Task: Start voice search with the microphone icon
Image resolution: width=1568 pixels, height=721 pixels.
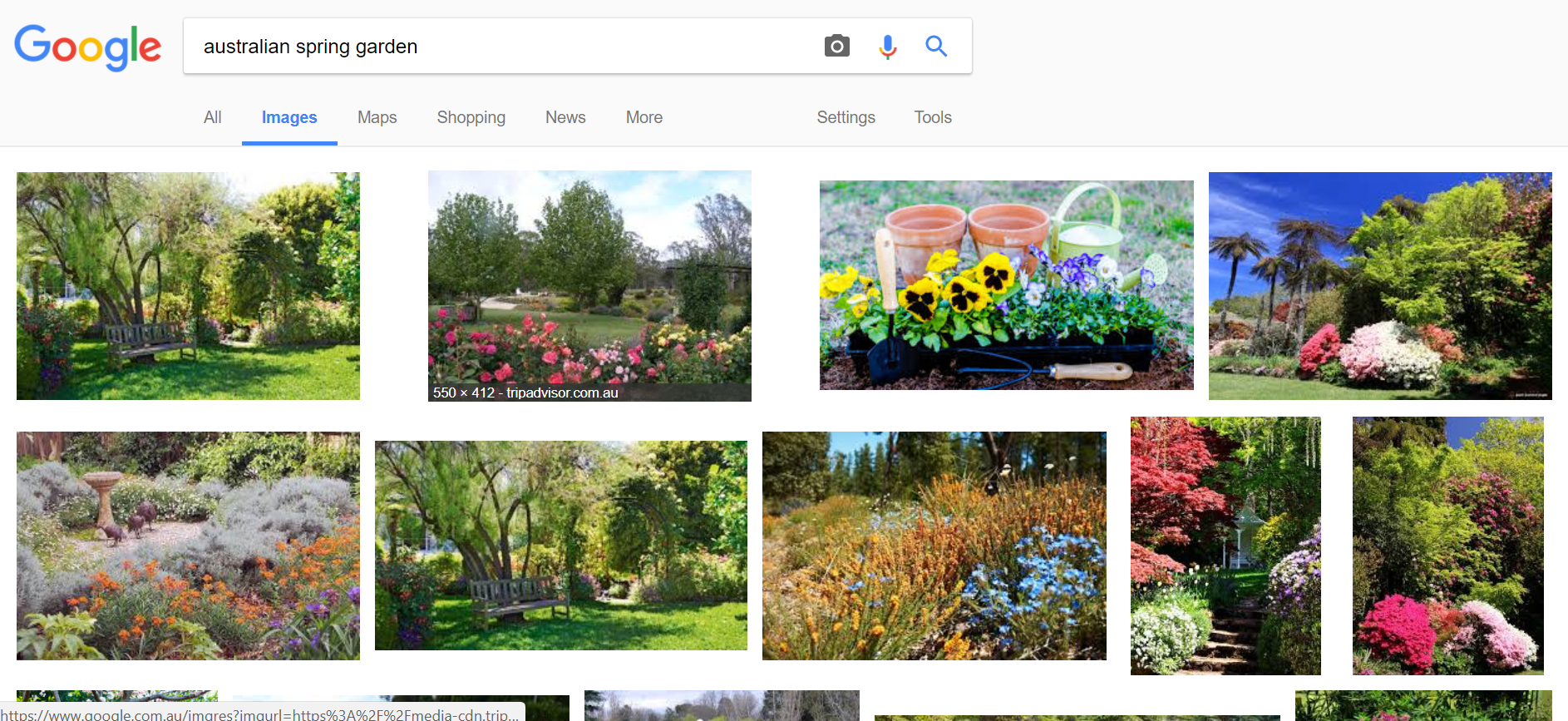Action: pos(887,47)
